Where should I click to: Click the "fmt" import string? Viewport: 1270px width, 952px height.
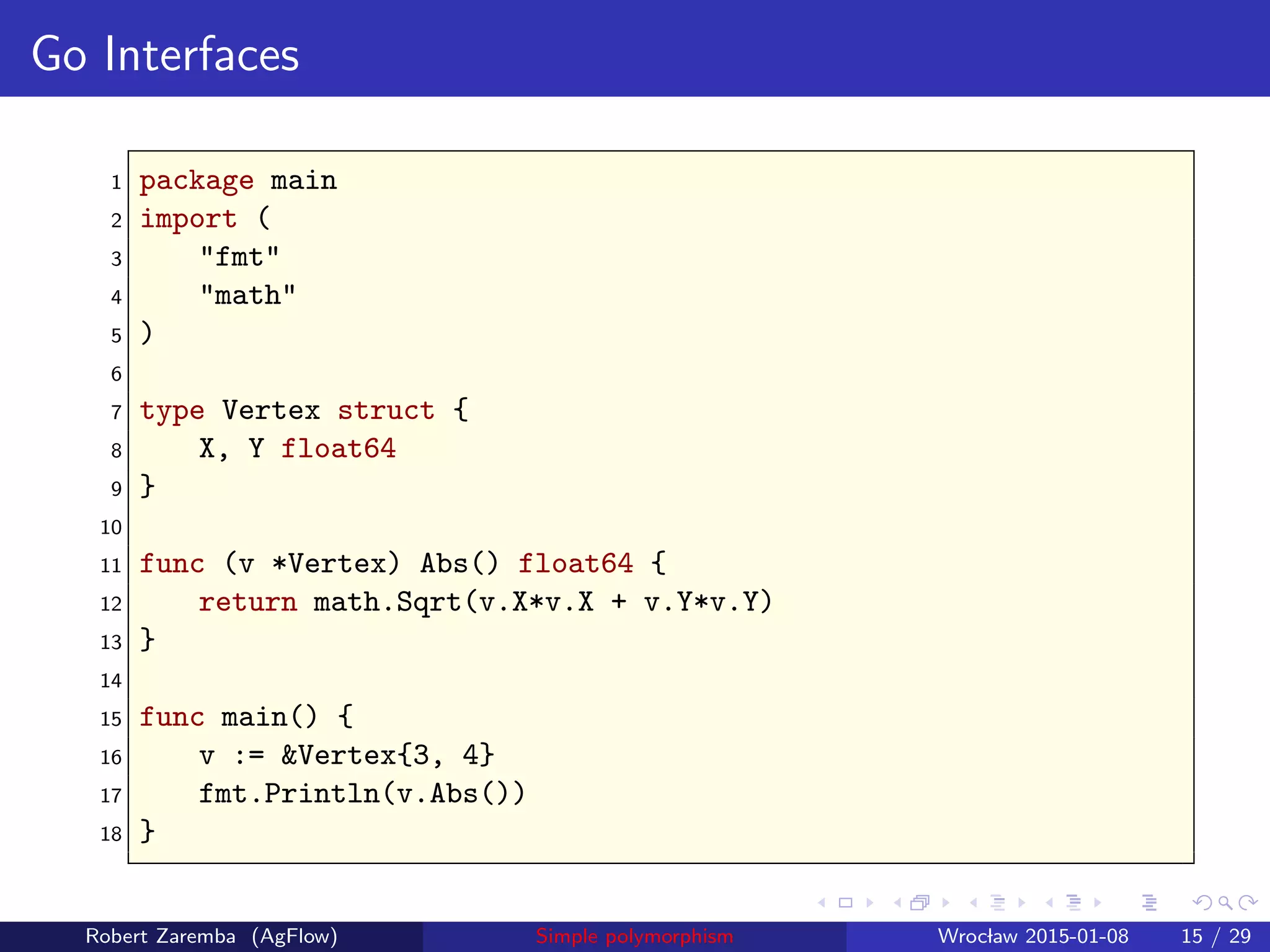pos(239,257)
